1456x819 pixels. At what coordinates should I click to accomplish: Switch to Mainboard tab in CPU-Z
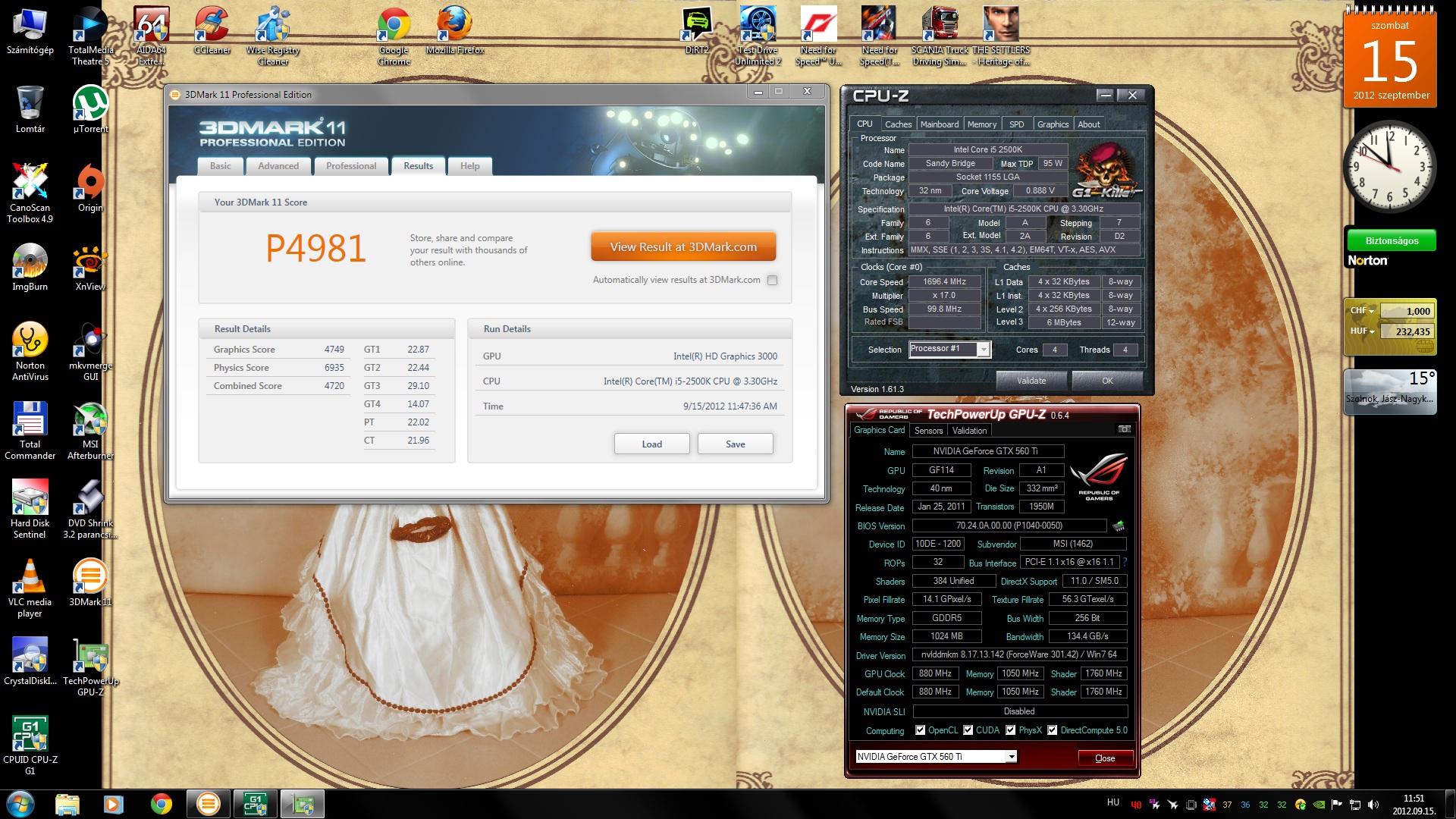point(940,124)
